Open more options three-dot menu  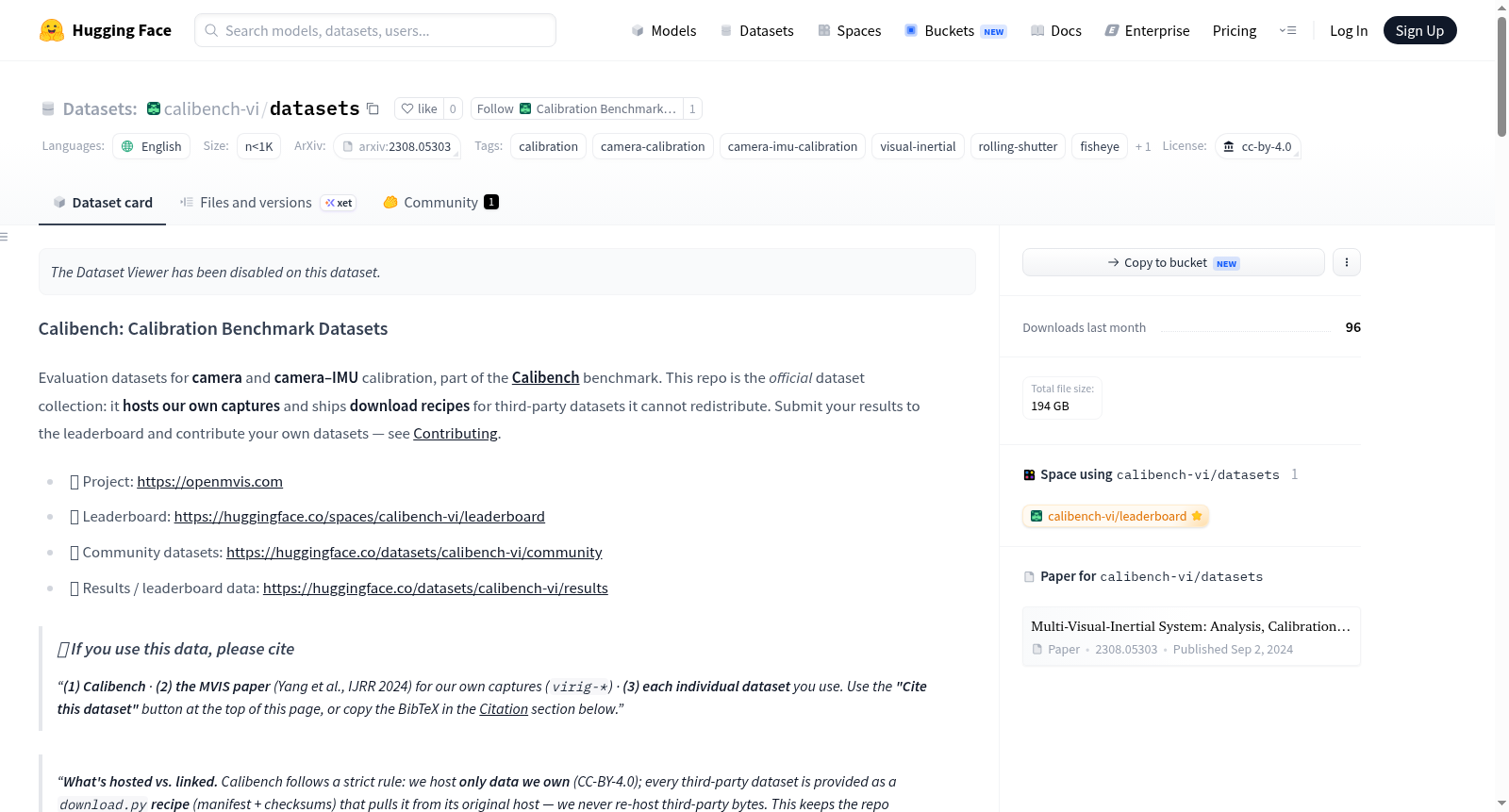[1347, 262]
